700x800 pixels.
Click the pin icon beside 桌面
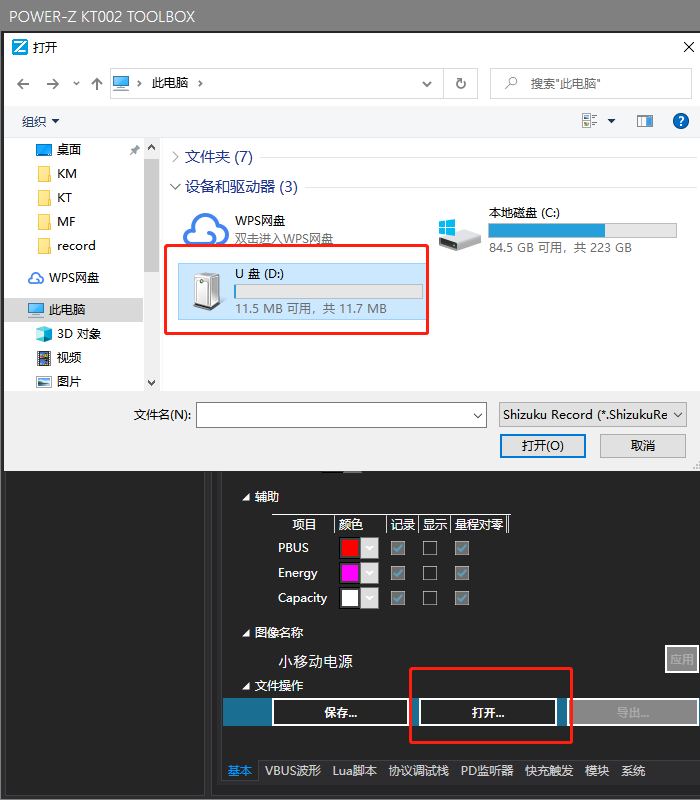pos(134,150)
